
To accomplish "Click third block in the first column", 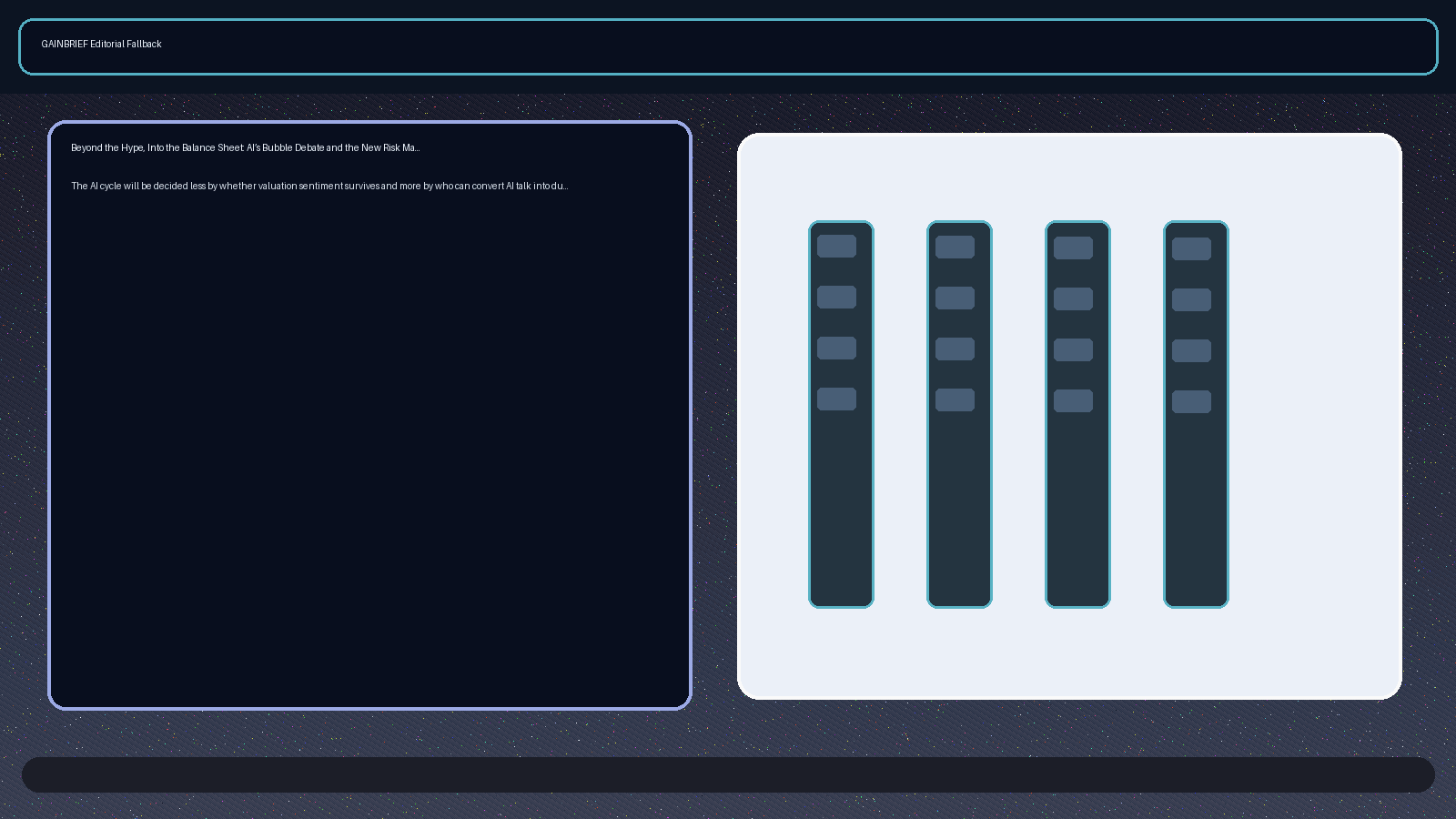I will click(836, 349).
